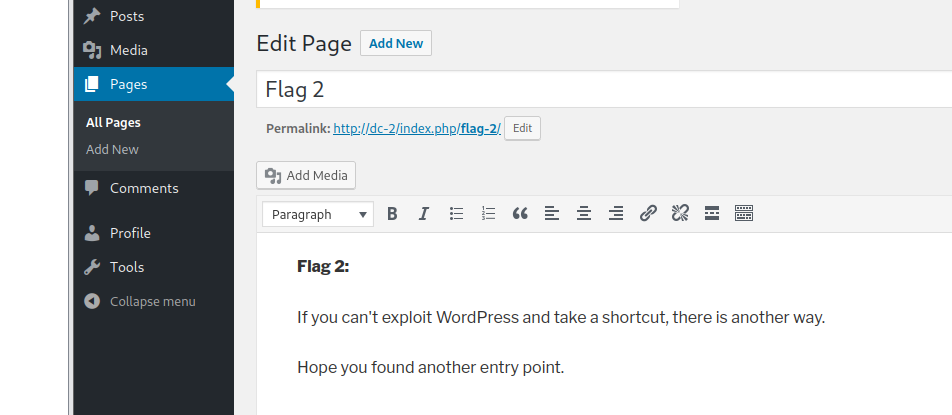Click Add New button beside Edit Page

(396, 43)
